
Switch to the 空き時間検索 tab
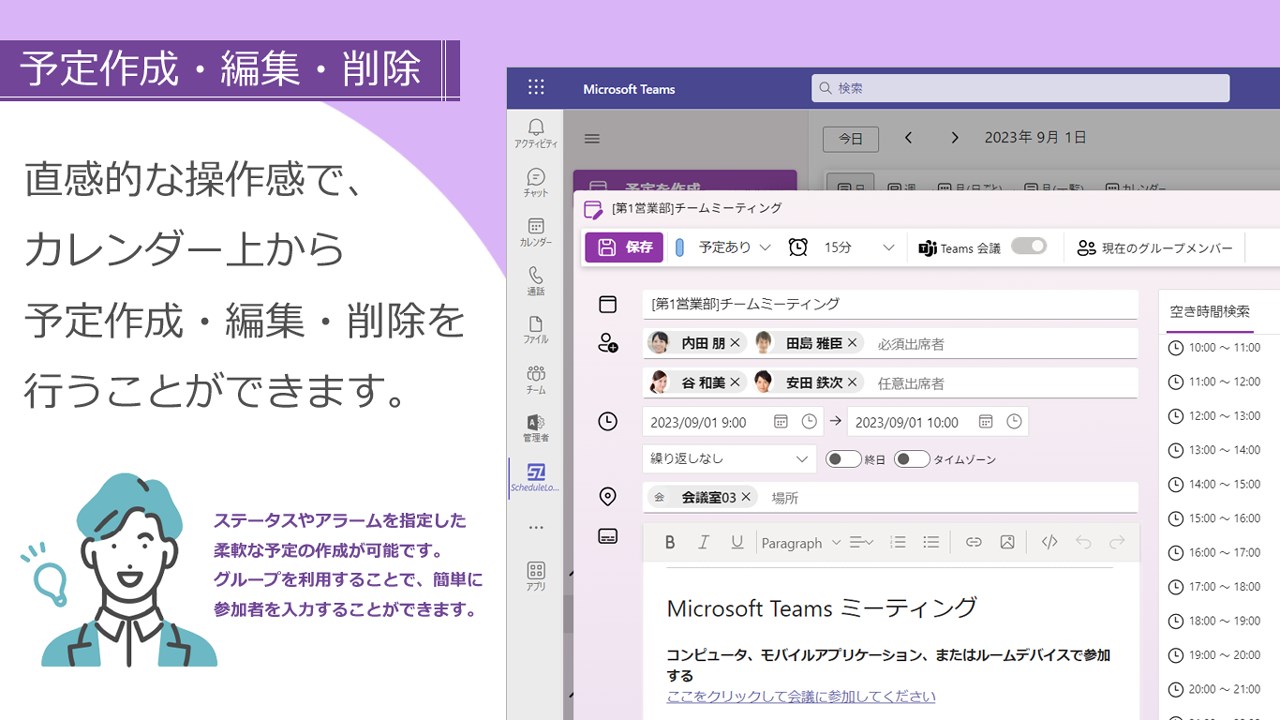(x=1209, y=312)
